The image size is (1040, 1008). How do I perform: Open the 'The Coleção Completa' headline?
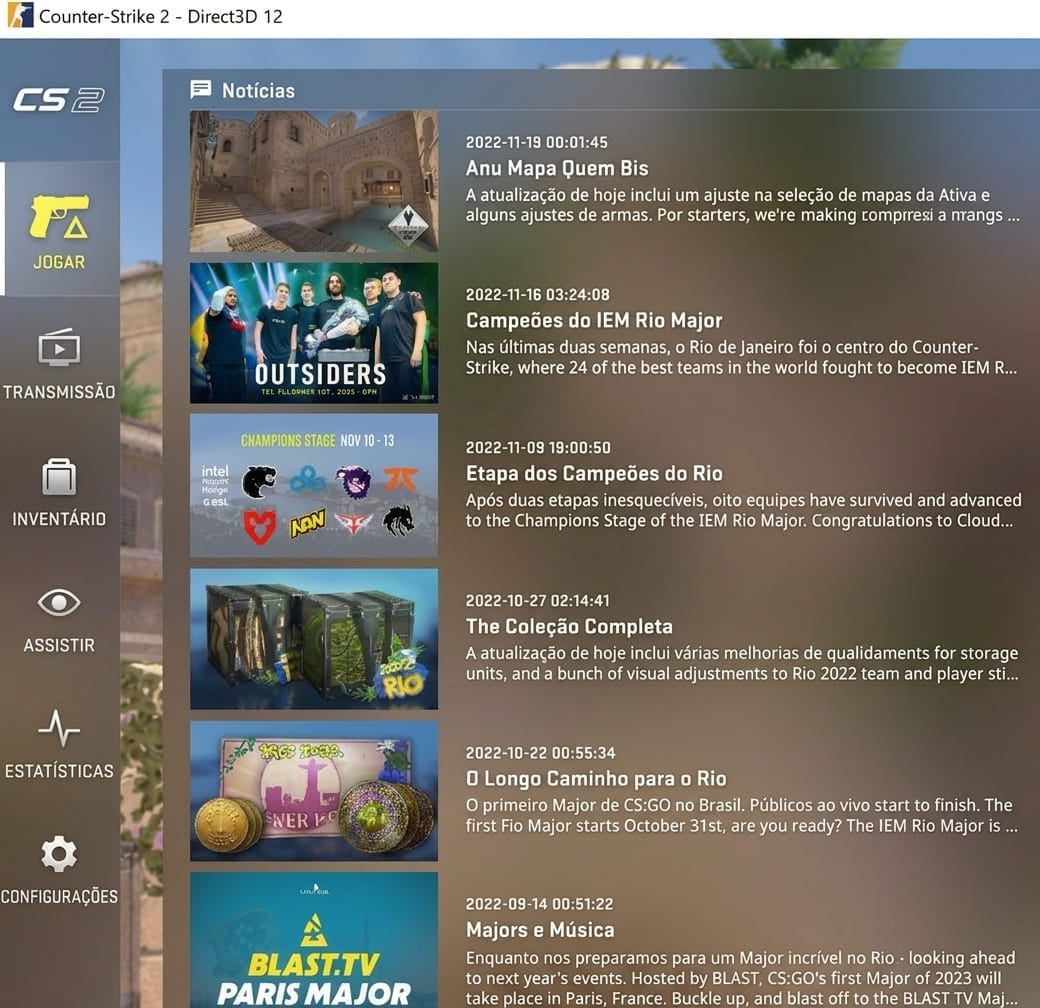(x=569, y=627)
